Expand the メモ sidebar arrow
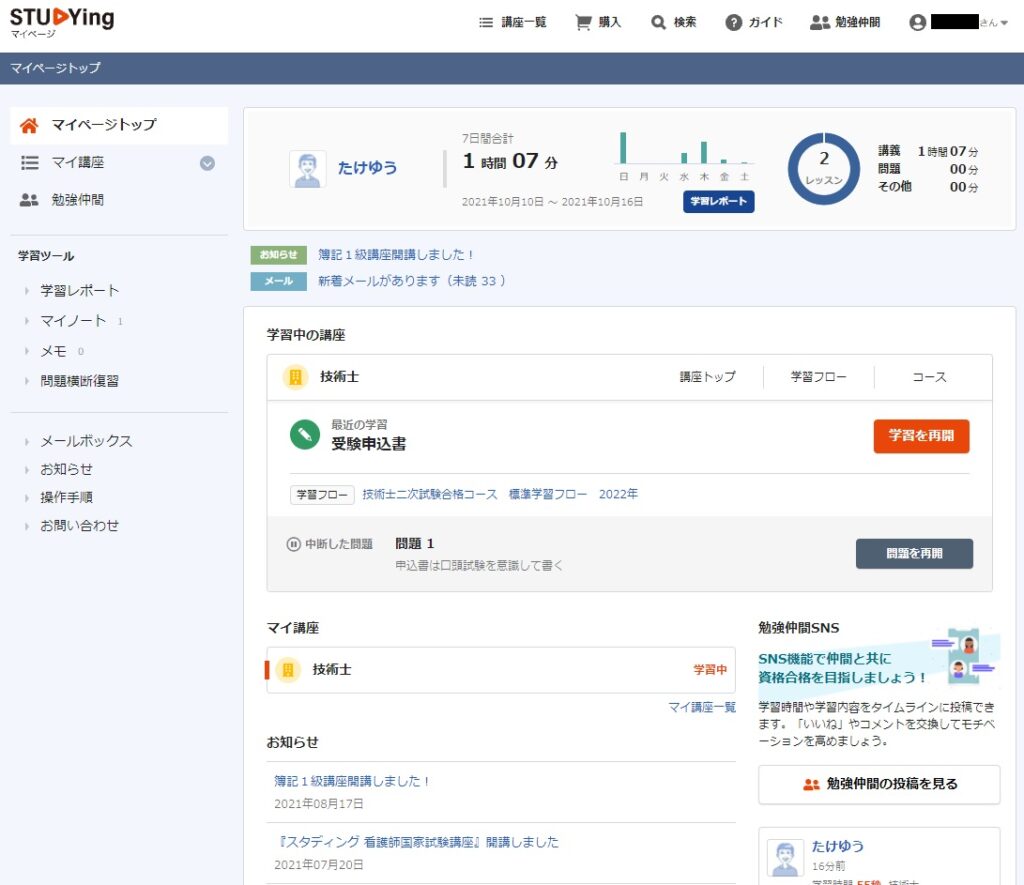This screenshot has width=1024, height=885. 27,351
